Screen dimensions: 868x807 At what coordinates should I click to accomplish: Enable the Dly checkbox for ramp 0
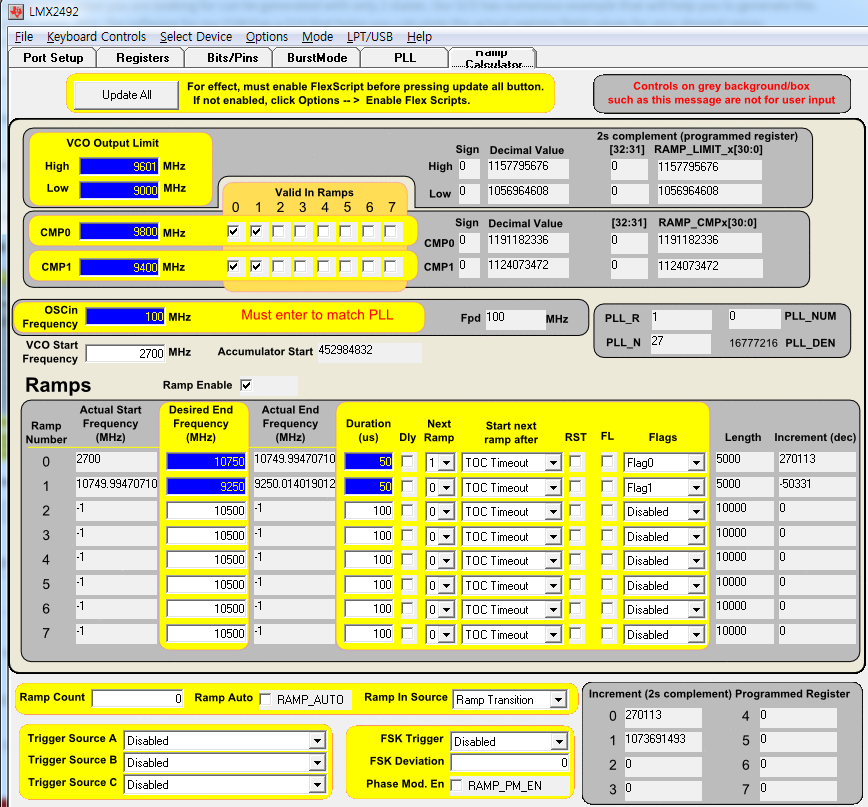pyautogui.click(x=407, y=461)
